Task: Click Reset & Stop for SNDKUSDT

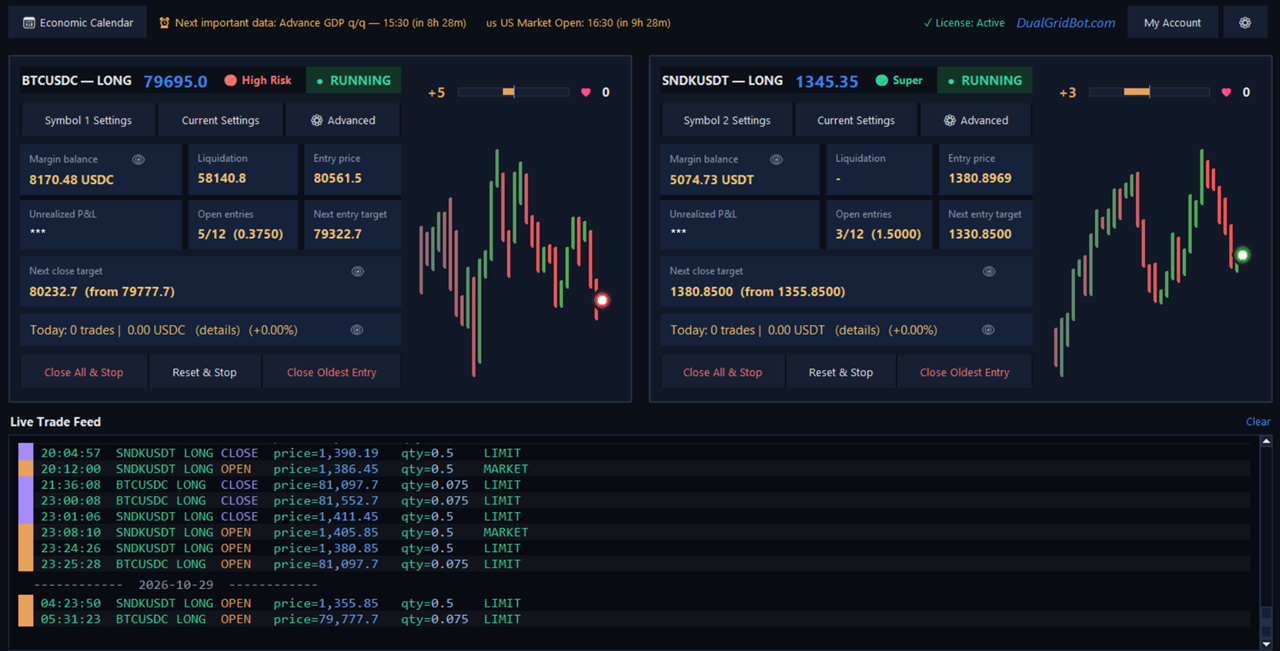Action: pyautogui.click(x=840, y=372)
